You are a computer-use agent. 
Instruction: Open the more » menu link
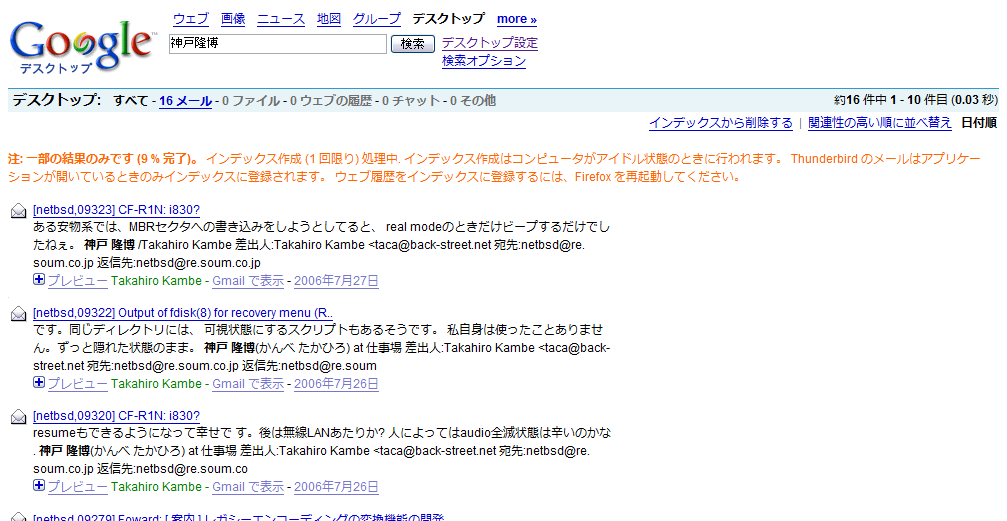click(516, 19)
